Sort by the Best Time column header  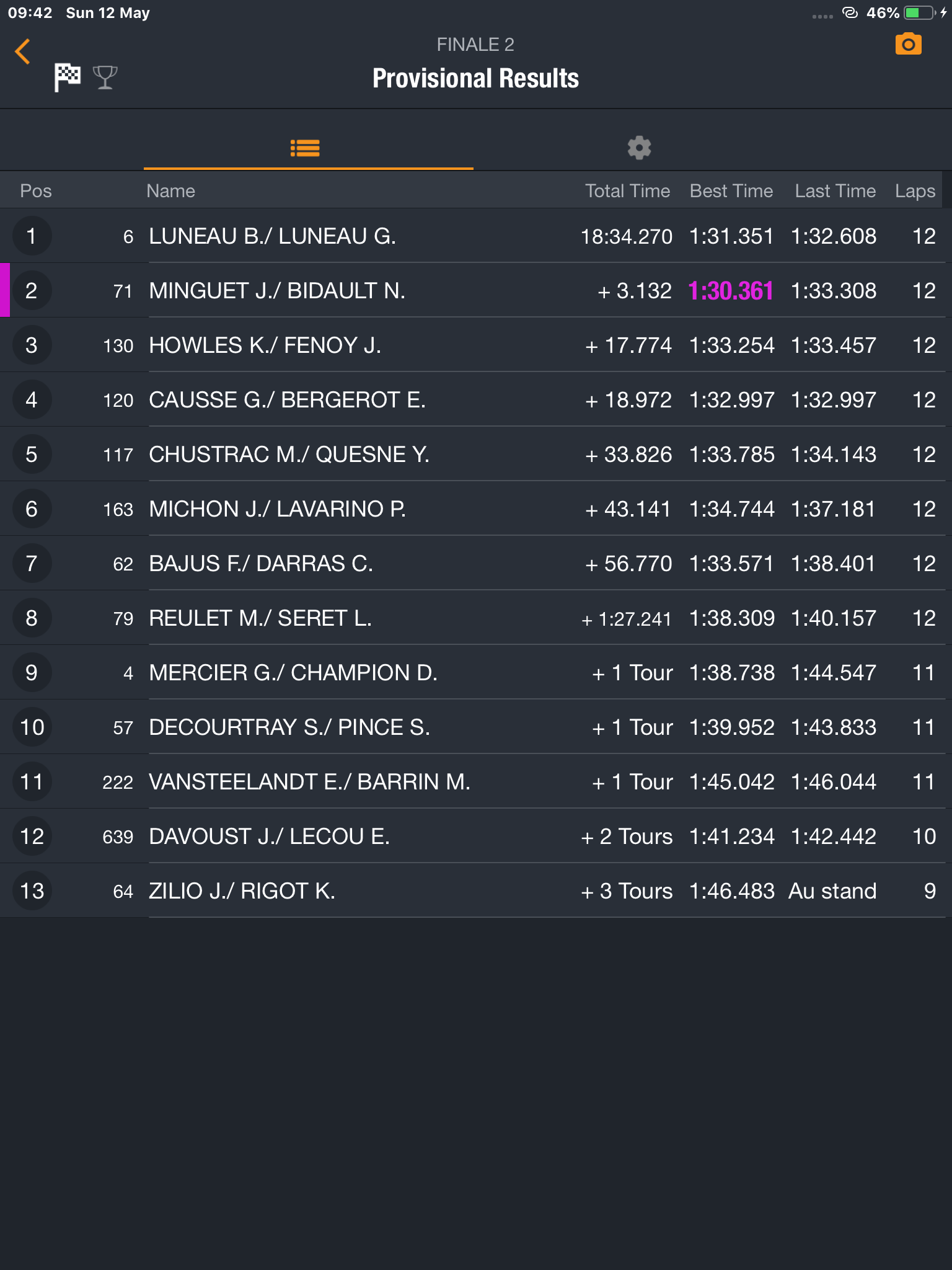pos(731,191)
